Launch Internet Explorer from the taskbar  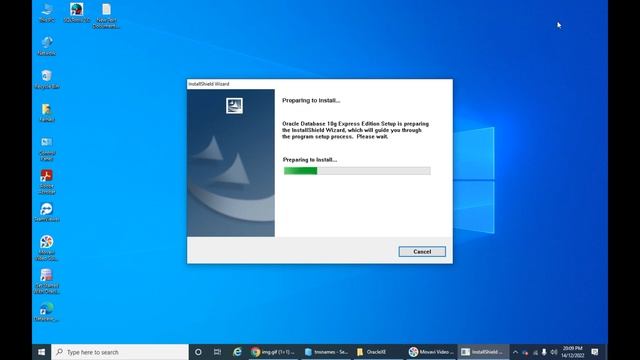pos(237,352)
